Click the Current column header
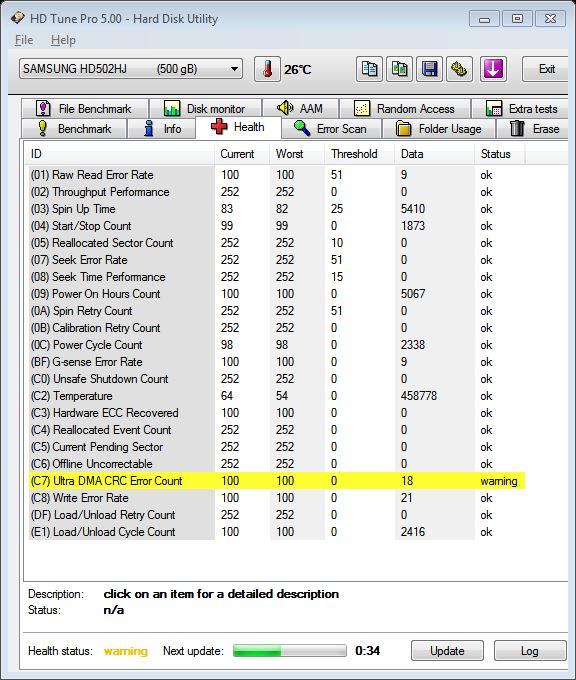Image resolution: width=576 pixels, height=680 pixels. (242, 154)
